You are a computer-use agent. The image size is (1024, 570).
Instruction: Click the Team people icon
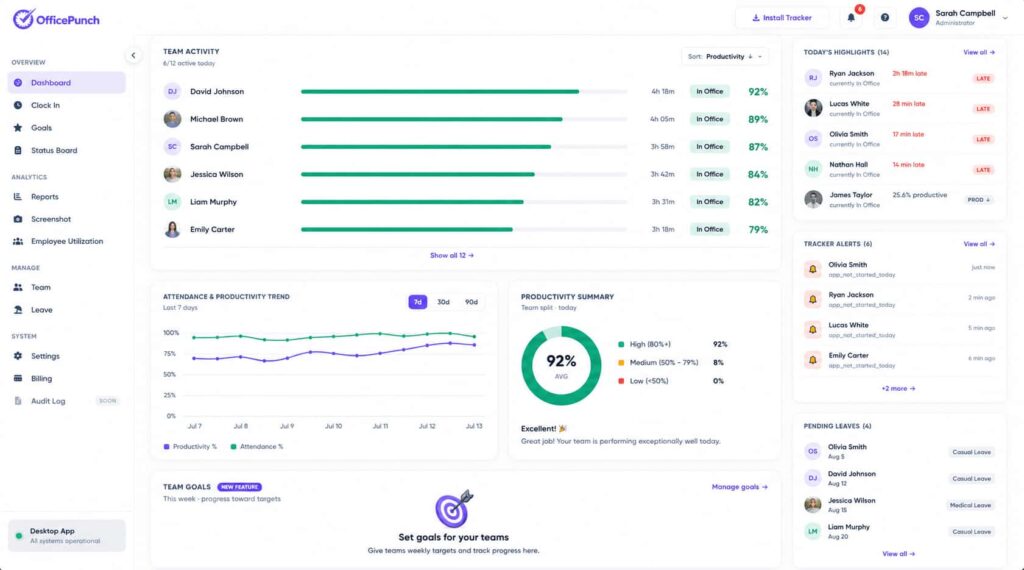[x=18, y=287]
